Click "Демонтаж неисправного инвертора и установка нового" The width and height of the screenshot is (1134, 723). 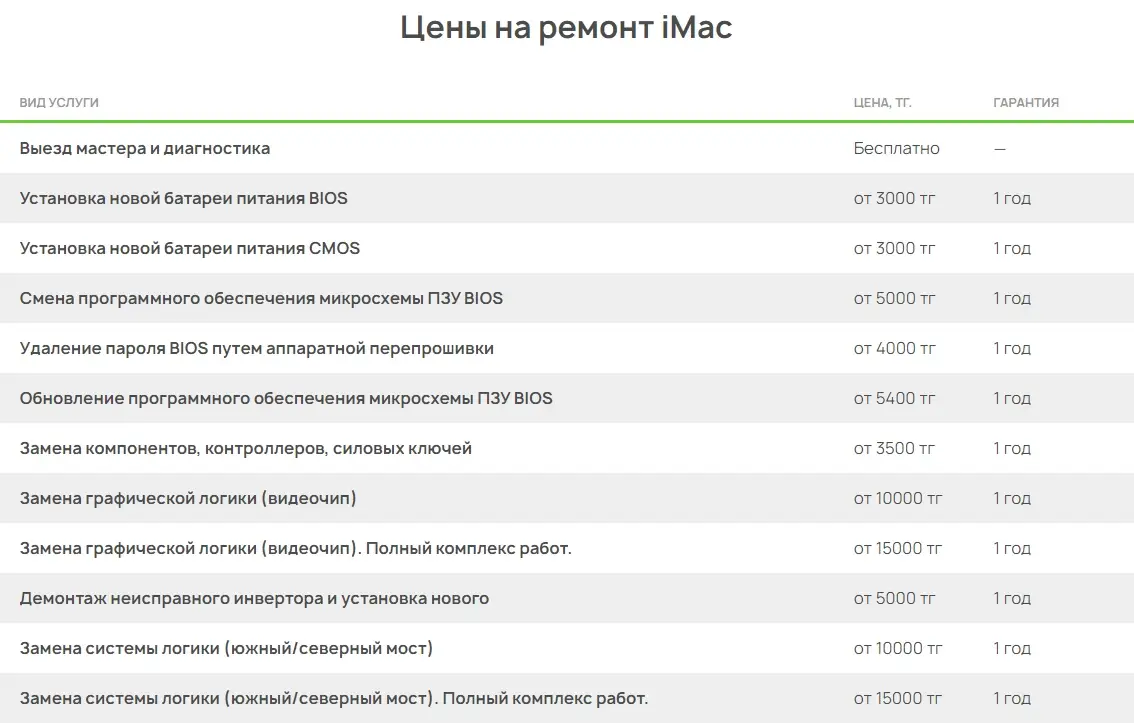254,599
